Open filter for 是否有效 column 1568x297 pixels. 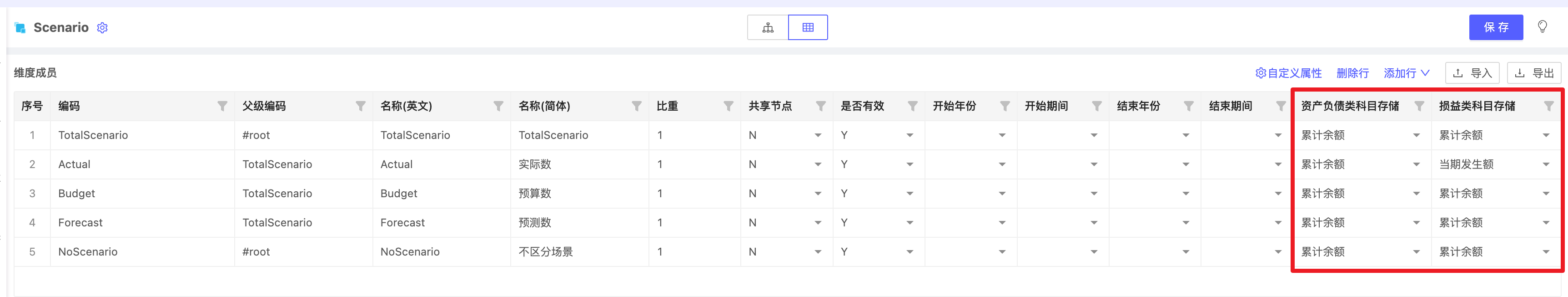pyautogui.click(x=912, y=106)
